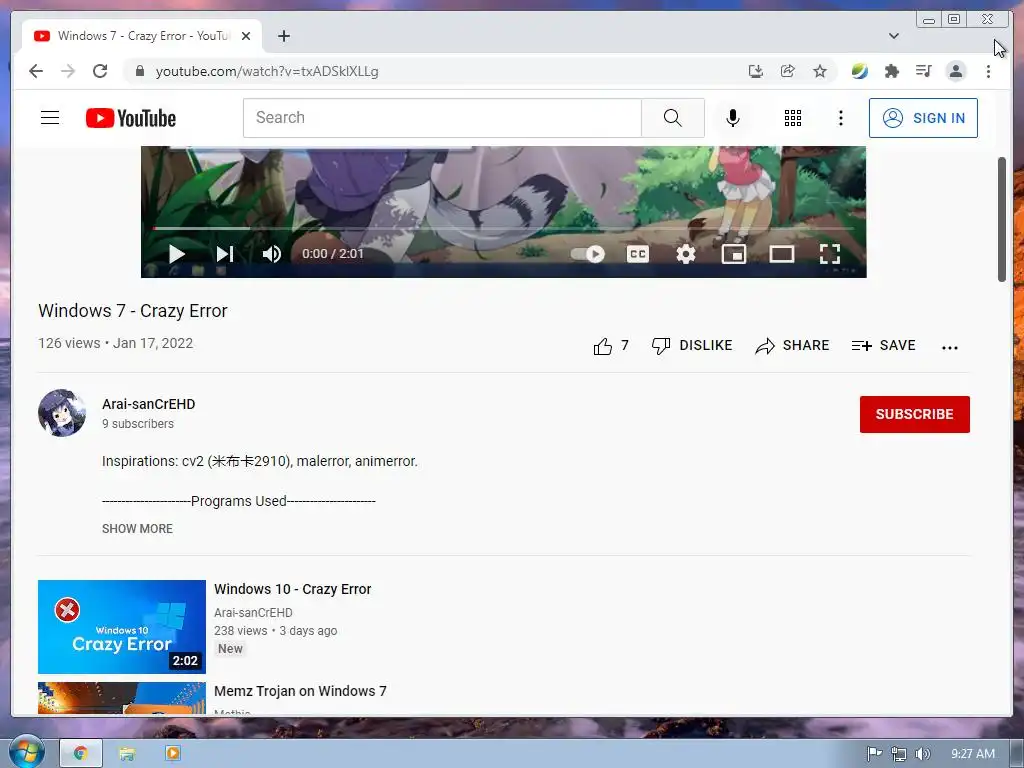
Task: Focus the YouTube search field
Action: pos(442,118)
